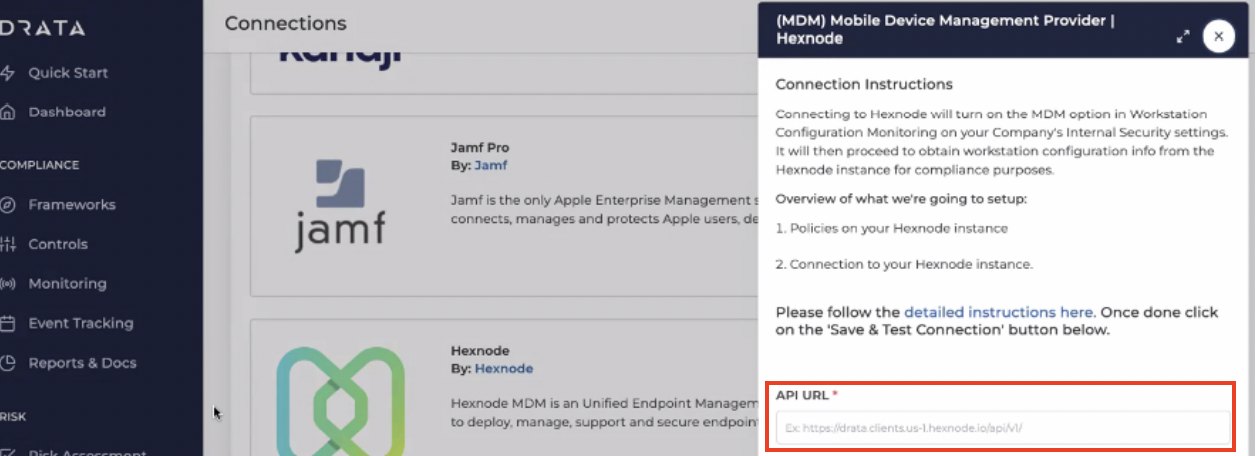Click the Jamf Pro card title

[x=478, y=148]
